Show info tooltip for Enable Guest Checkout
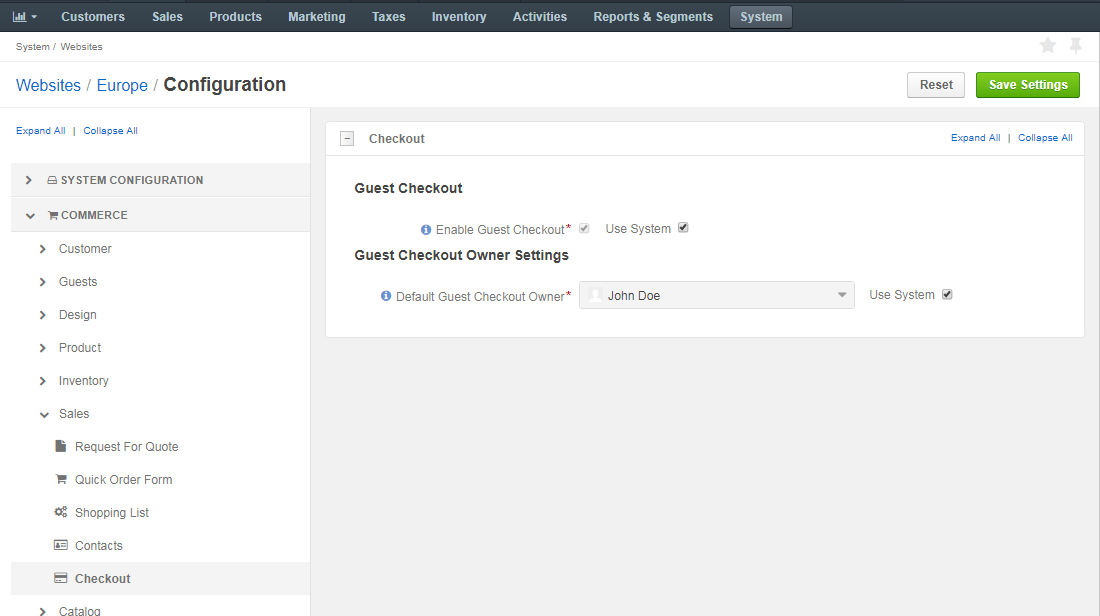This screenshot has width=1100, height=616. point(426,229)
